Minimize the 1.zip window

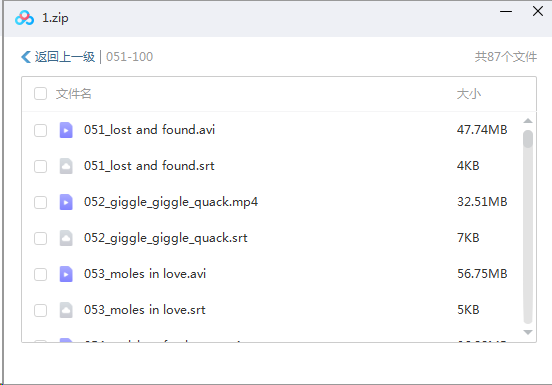(506, 11)
